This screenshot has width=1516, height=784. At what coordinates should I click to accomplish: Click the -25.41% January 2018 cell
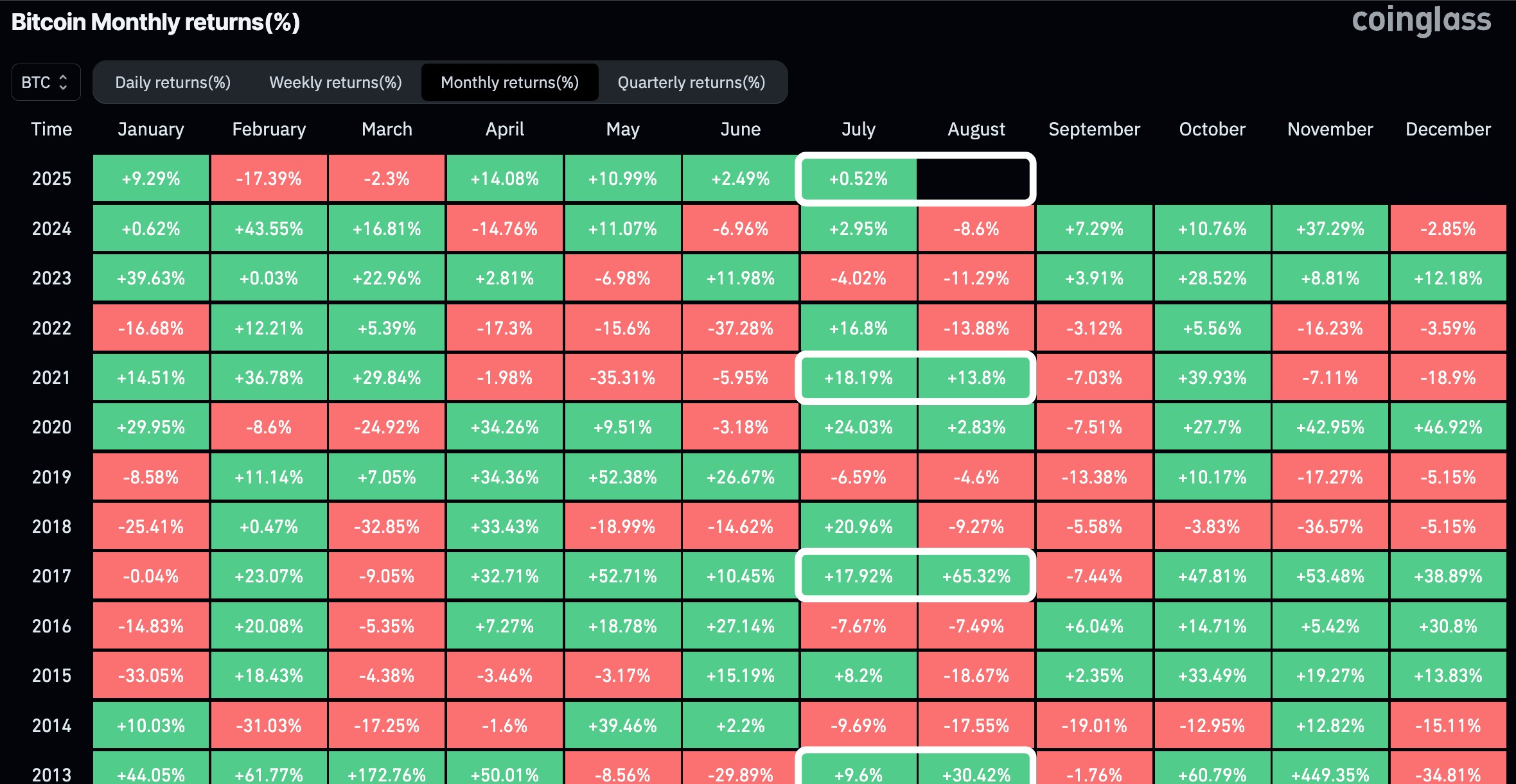tap(151, 526)
